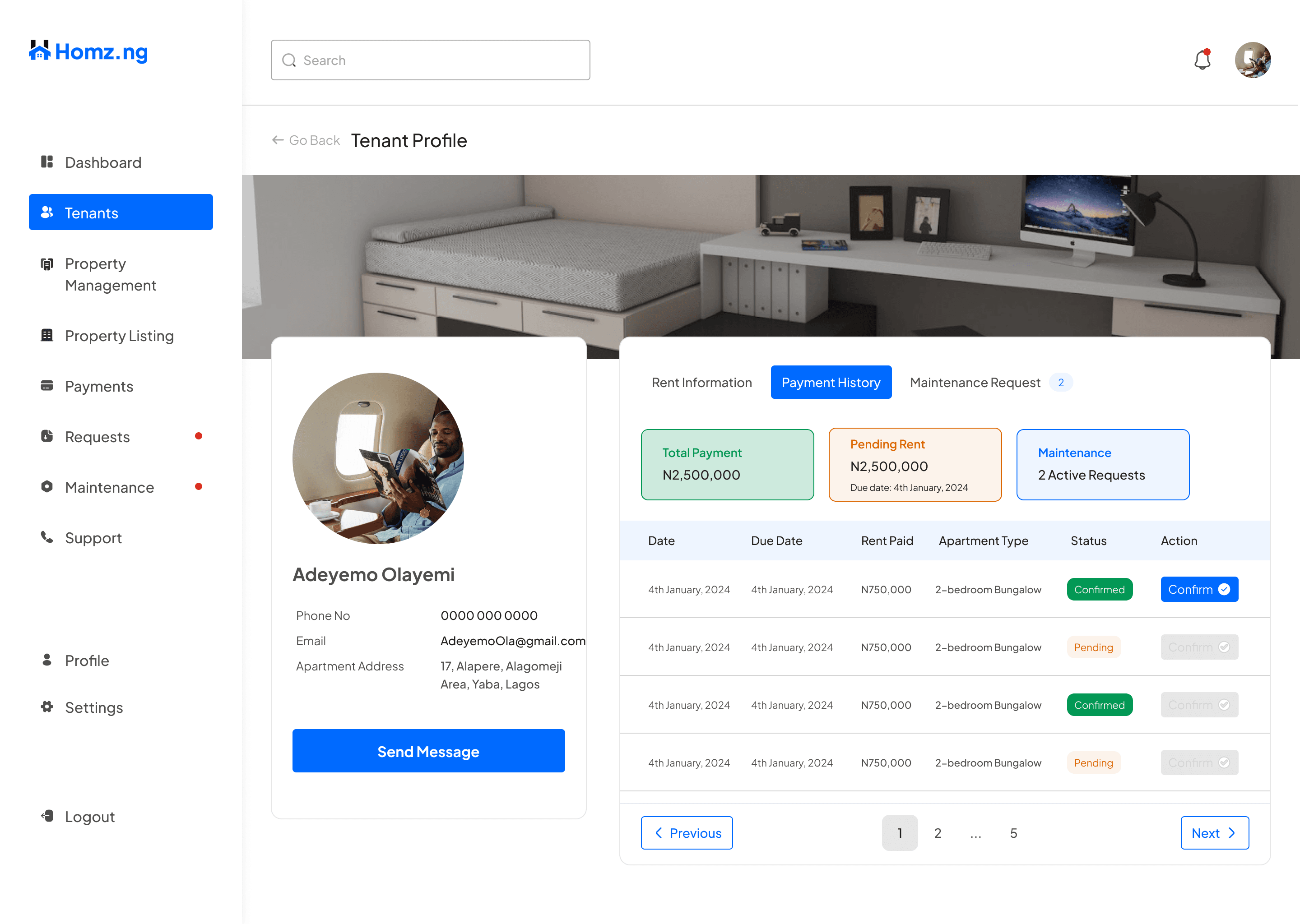The image size is (1300, 924).
Task: Click the notification bell icon
Action: pyautogui.click(x=1202, y=60)
